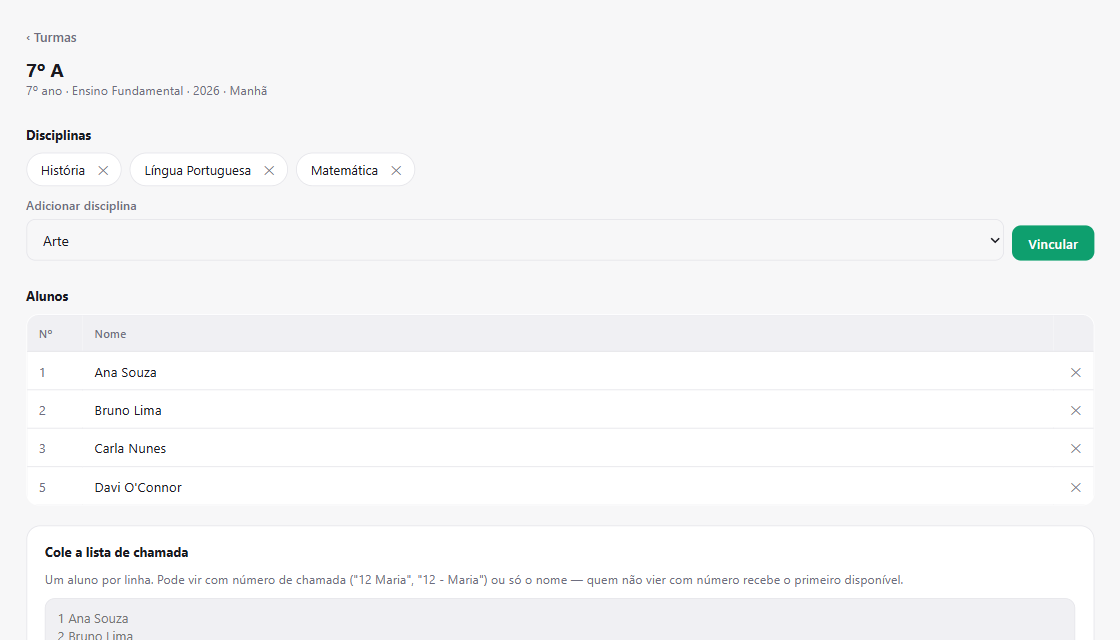Delete student Bruno Lima from the list

pos(1076,411)
